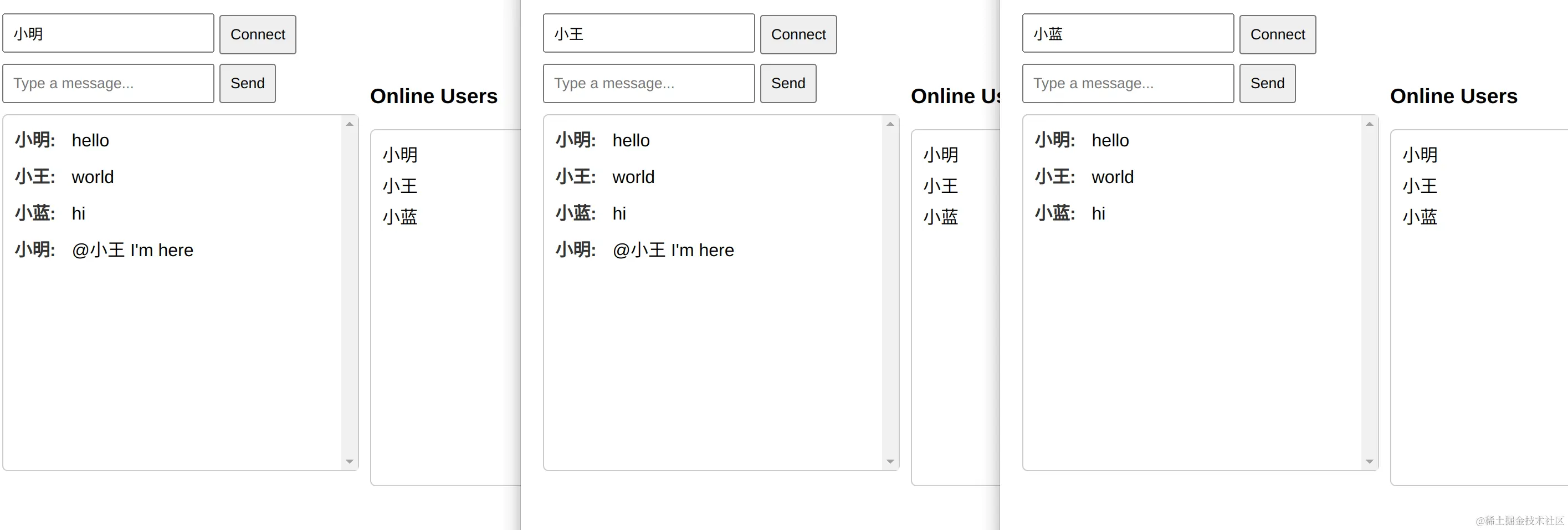Click "hi" message in second window
1568x530 pixels.
point(619,213)
